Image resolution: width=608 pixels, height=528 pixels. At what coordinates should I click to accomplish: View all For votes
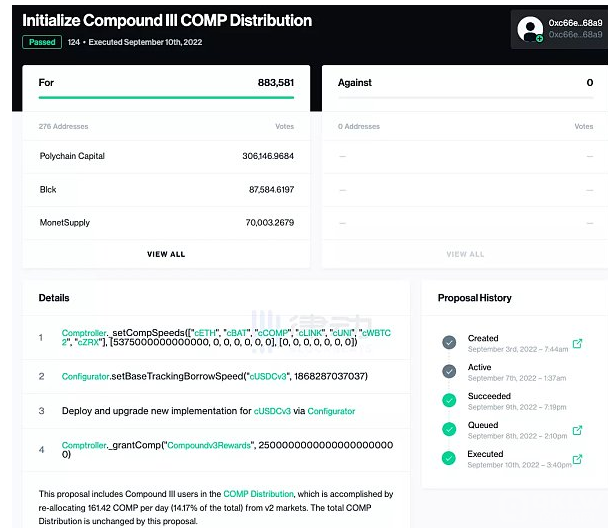pos(166,254)
